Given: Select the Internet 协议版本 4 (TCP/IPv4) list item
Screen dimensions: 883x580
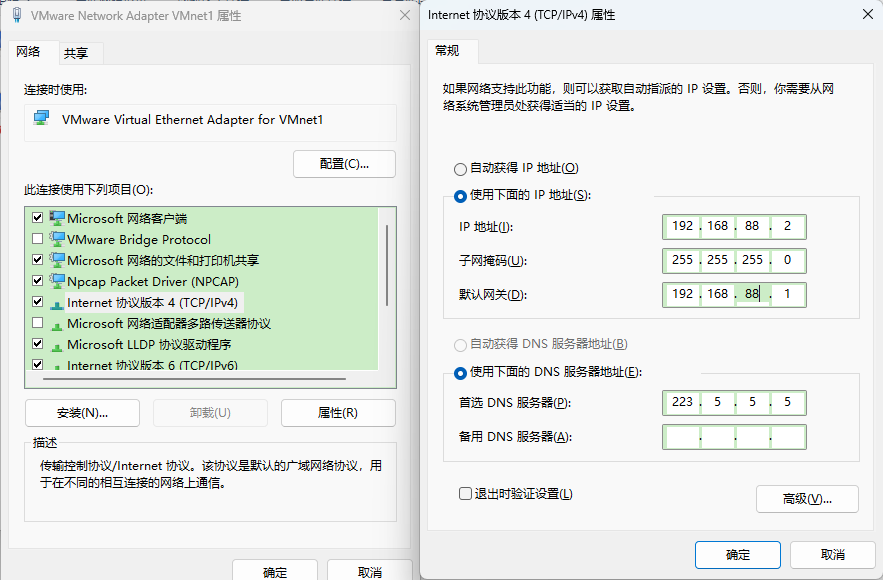Looking at the screenshot, I should tap(153, 302).
